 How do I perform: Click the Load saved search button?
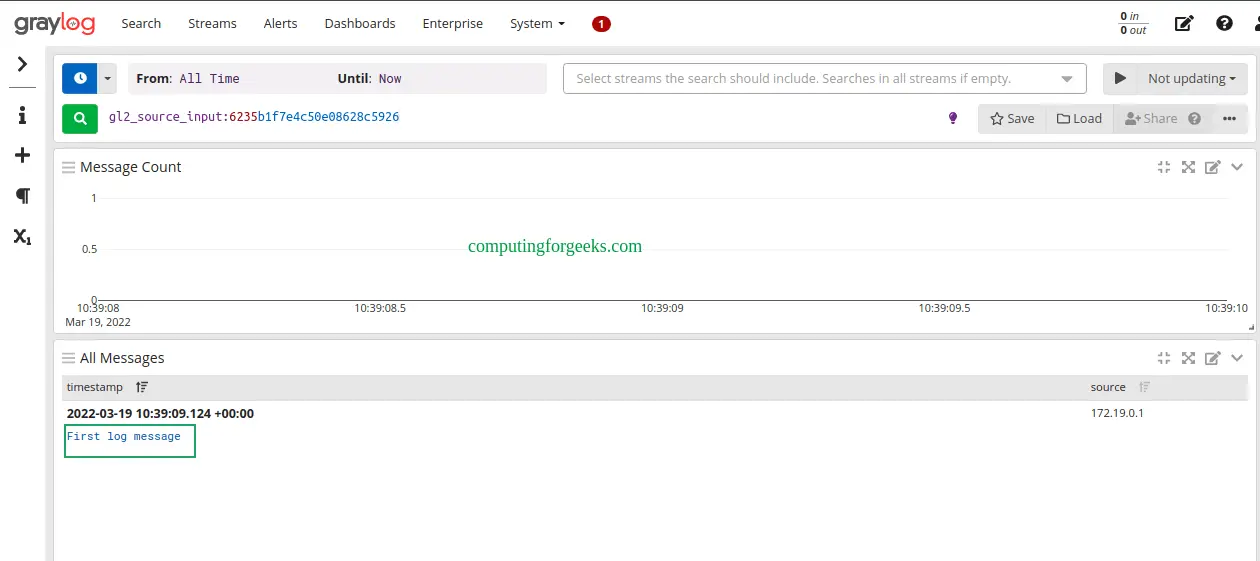(x=1079, y=118)
